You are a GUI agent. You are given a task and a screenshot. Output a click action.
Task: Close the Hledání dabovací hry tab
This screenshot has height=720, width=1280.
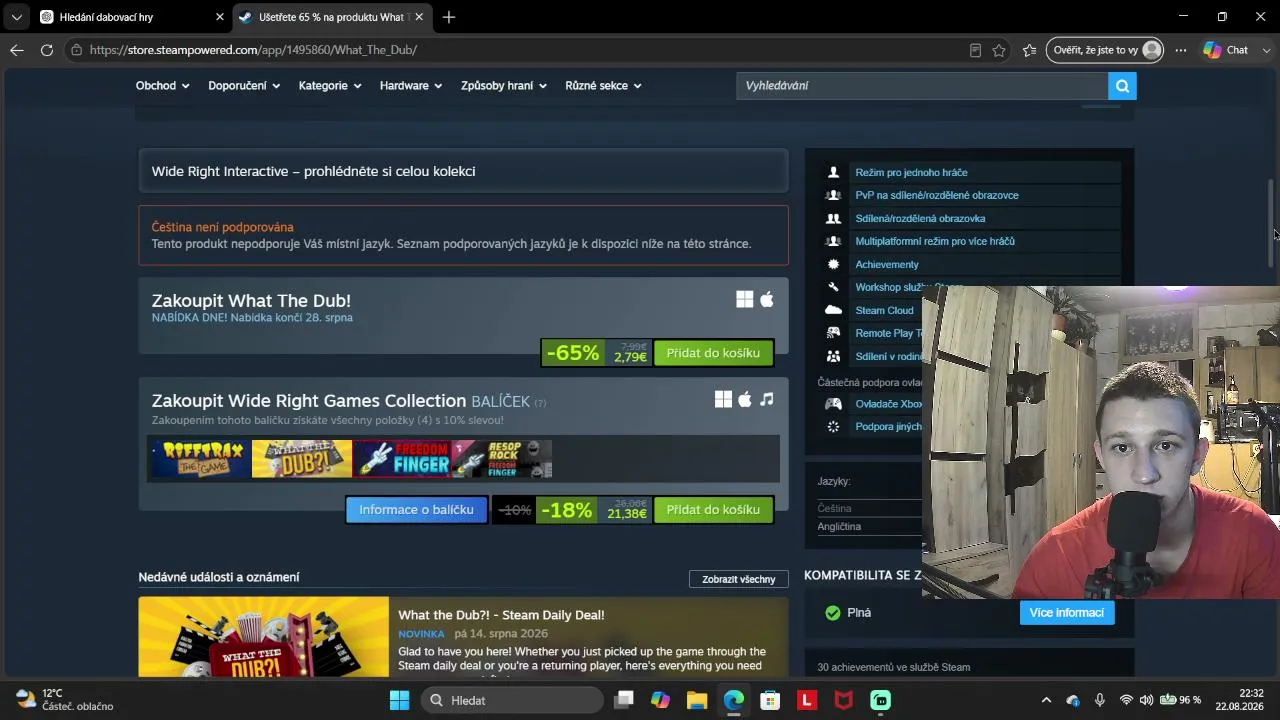[x=220, y=17]
